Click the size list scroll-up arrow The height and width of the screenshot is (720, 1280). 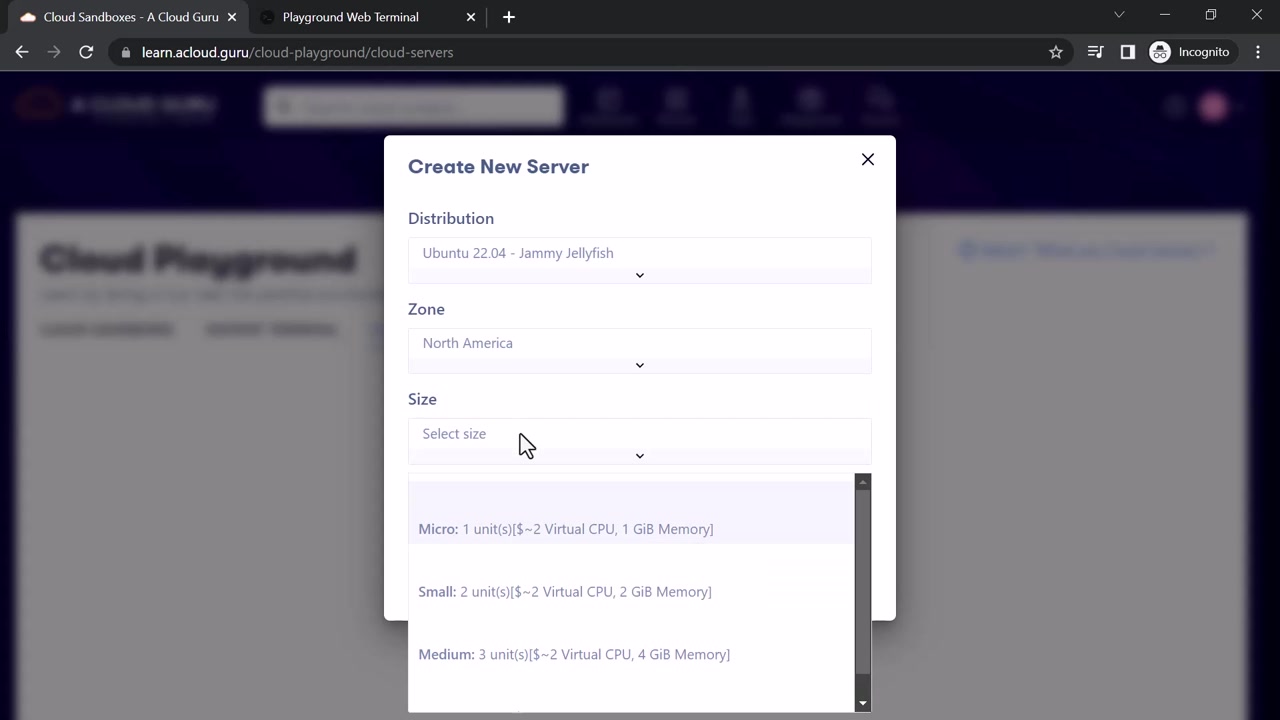pos(863,482)
